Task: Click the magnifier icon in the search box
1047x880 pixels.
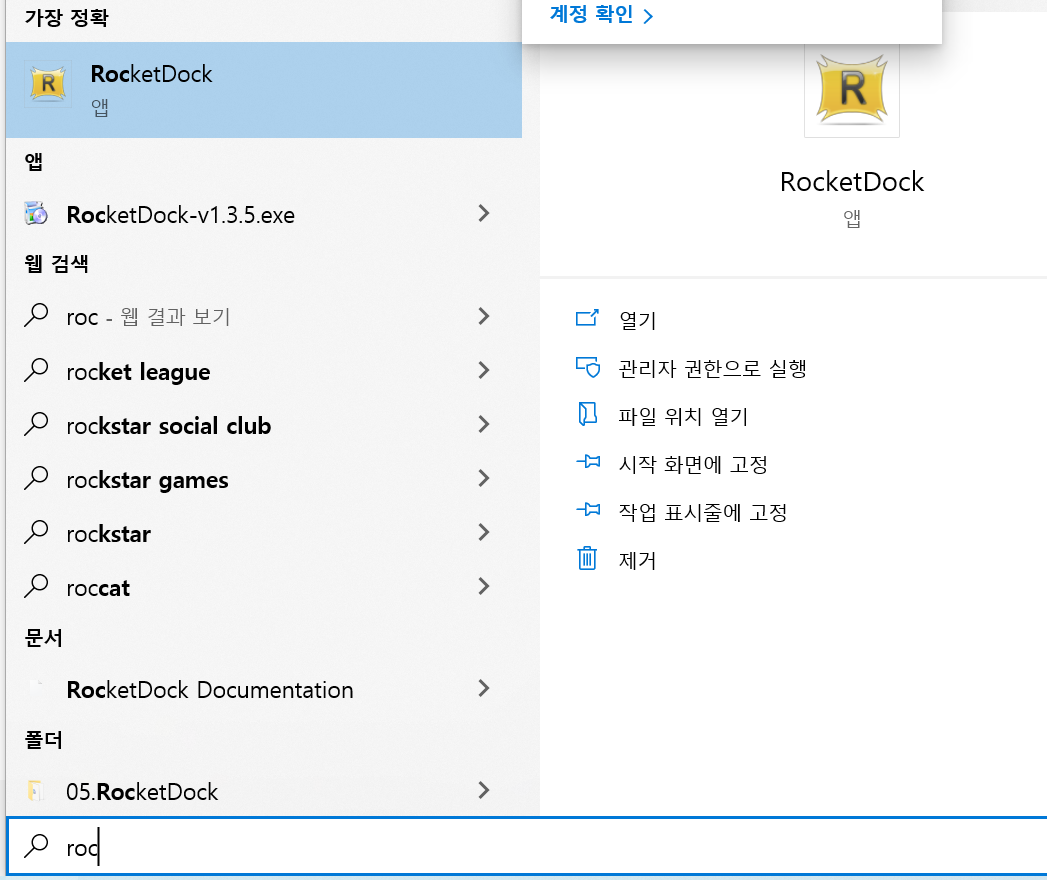Action: point(36,846)
